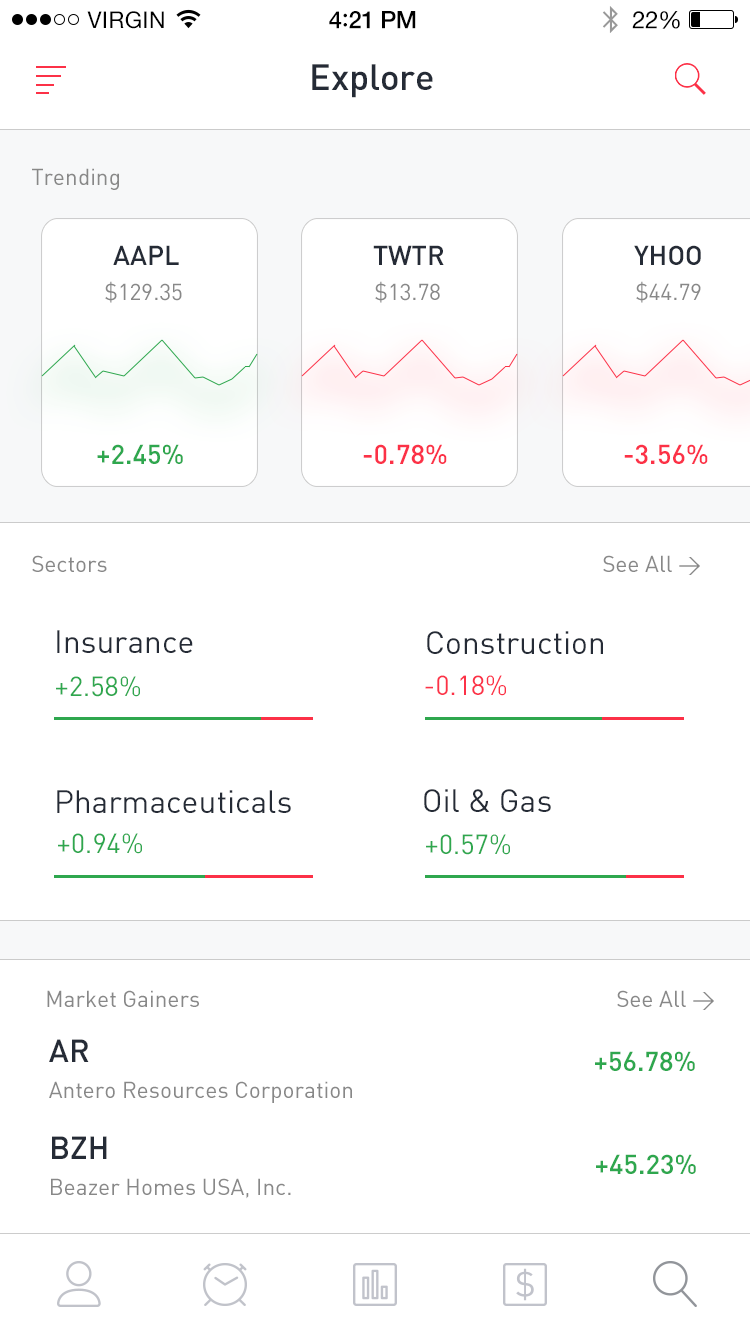The height and width of the screenshot is (1334, 750).
Task: Open the filter menu icon top left
Action: pos(50,79)
